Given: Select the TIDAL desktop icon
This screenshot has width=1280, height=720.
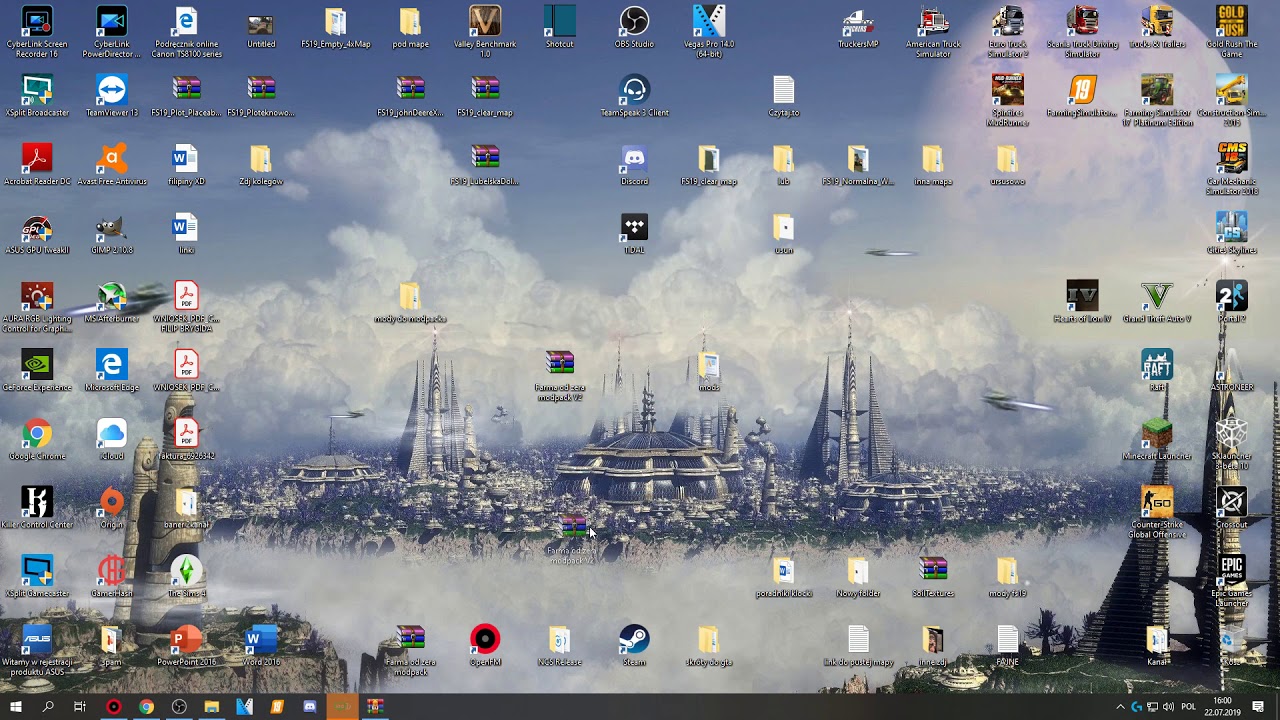Looking at the screenshot, I should 634,234.
